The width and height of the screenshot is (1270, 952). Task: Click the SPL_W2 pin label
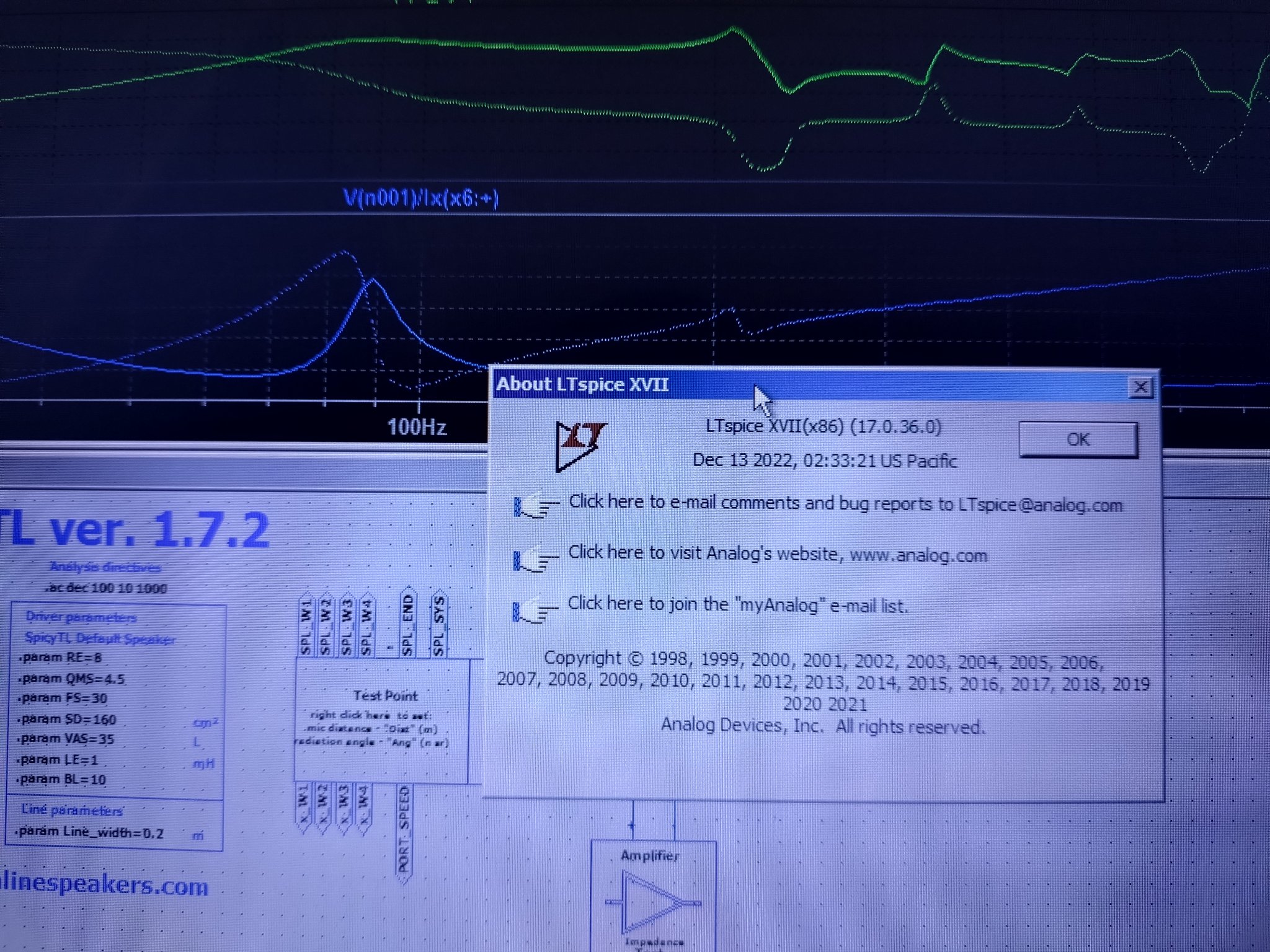coord(326,625)
